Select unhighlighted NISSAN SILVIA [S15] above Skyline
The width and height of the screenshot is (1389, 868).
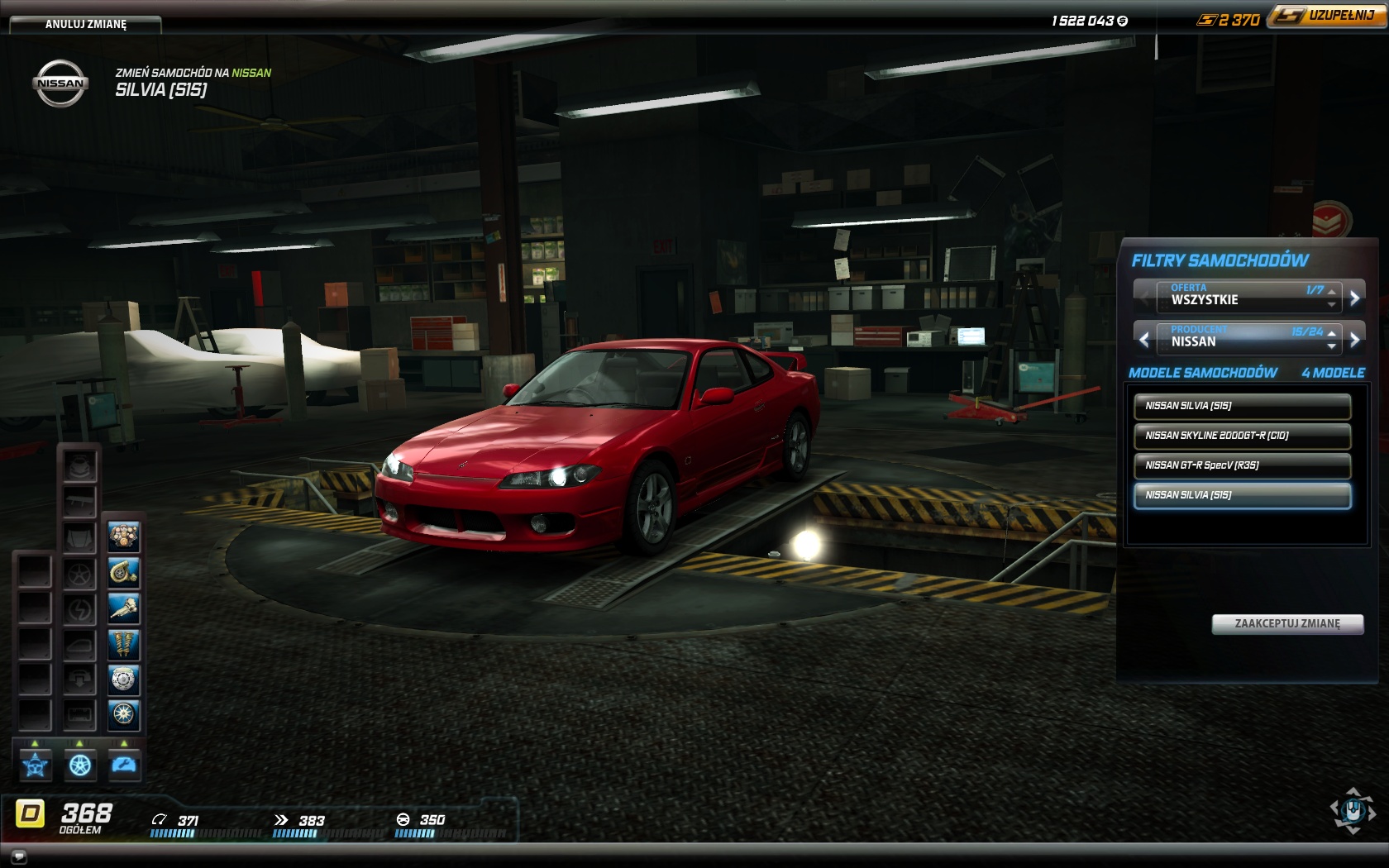click(1243, 406)
